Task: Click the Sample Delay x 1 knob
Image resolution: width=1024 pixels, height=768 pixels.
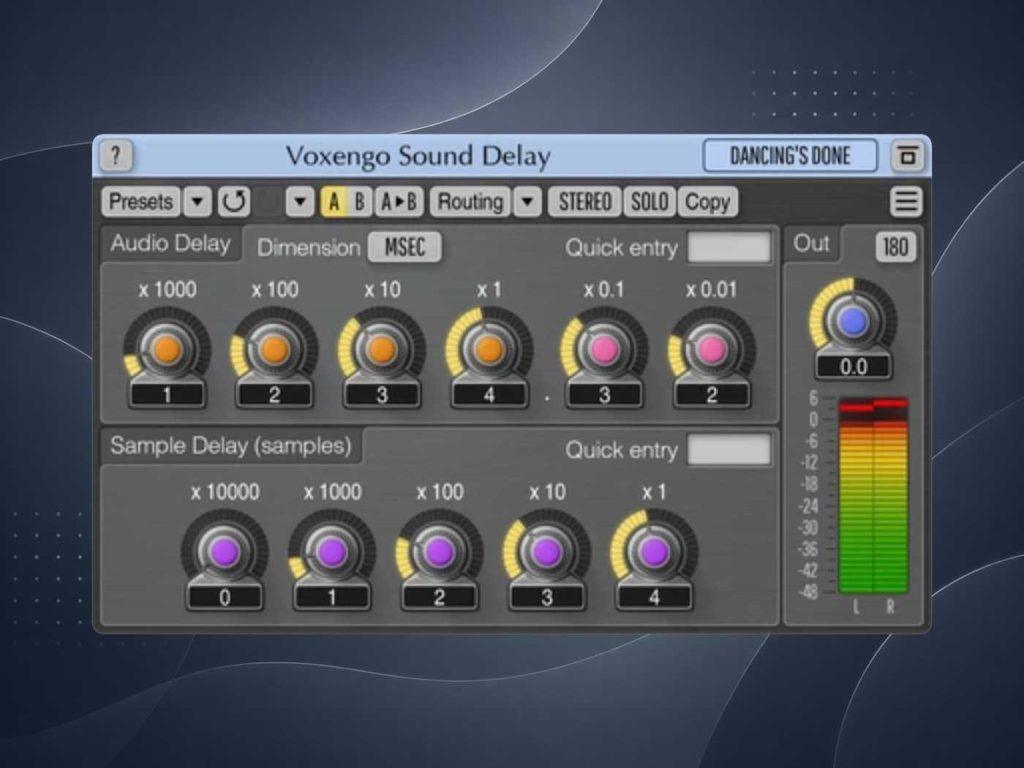Action: (x=654, y=552)
